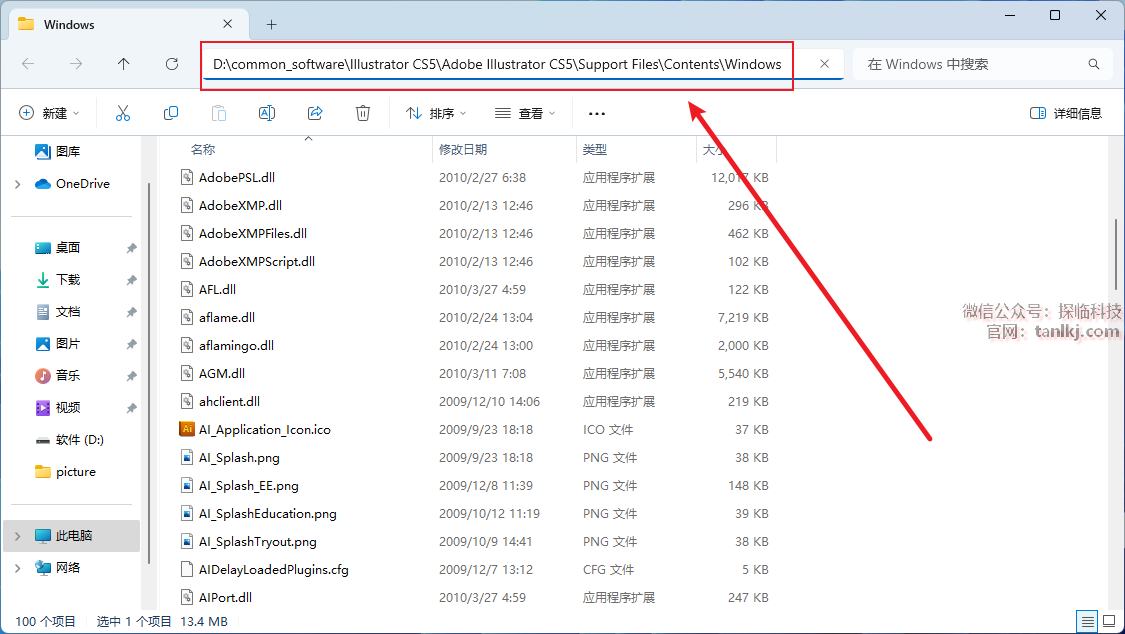Viewport: 1125px width, 634px height.
Task: Select the aflame.dll file
Action: click(x=227, y=317)
